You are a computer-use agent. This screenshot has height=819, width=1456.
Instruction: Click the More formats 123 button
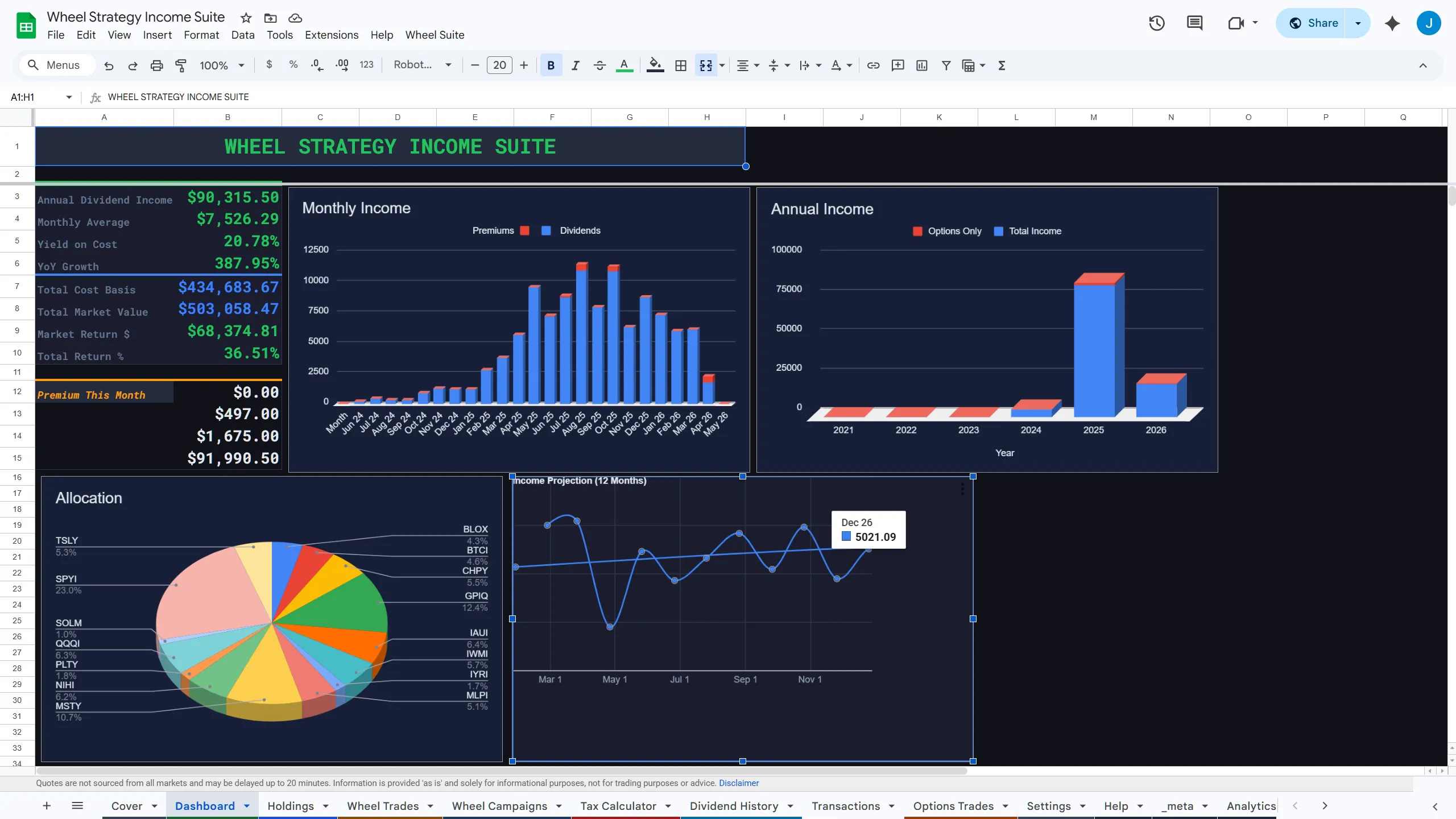(x=366, y=65)
